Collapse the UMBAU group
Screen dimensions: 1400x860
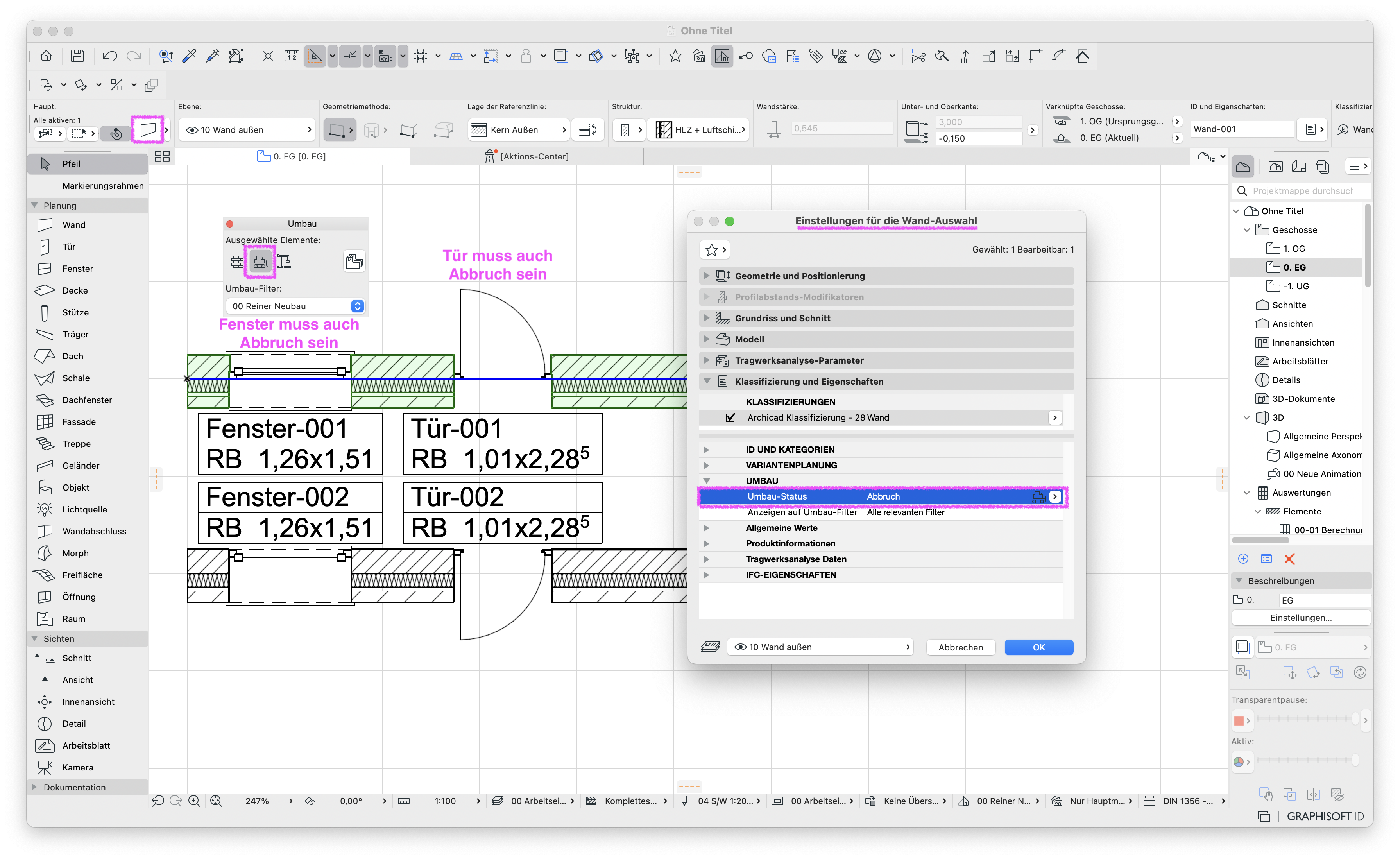[707, 480]
